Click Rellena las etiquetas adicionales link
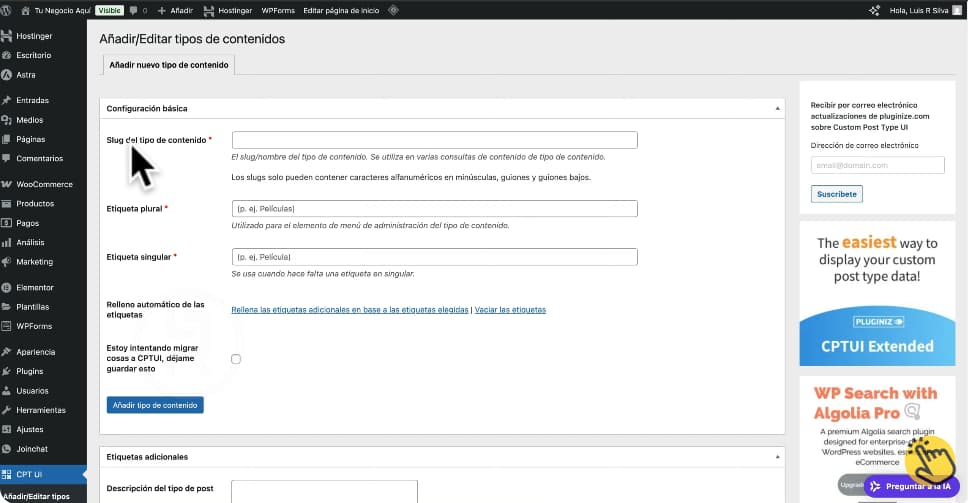968x503 pixels. pyautogui.click(x=349, y=310)
